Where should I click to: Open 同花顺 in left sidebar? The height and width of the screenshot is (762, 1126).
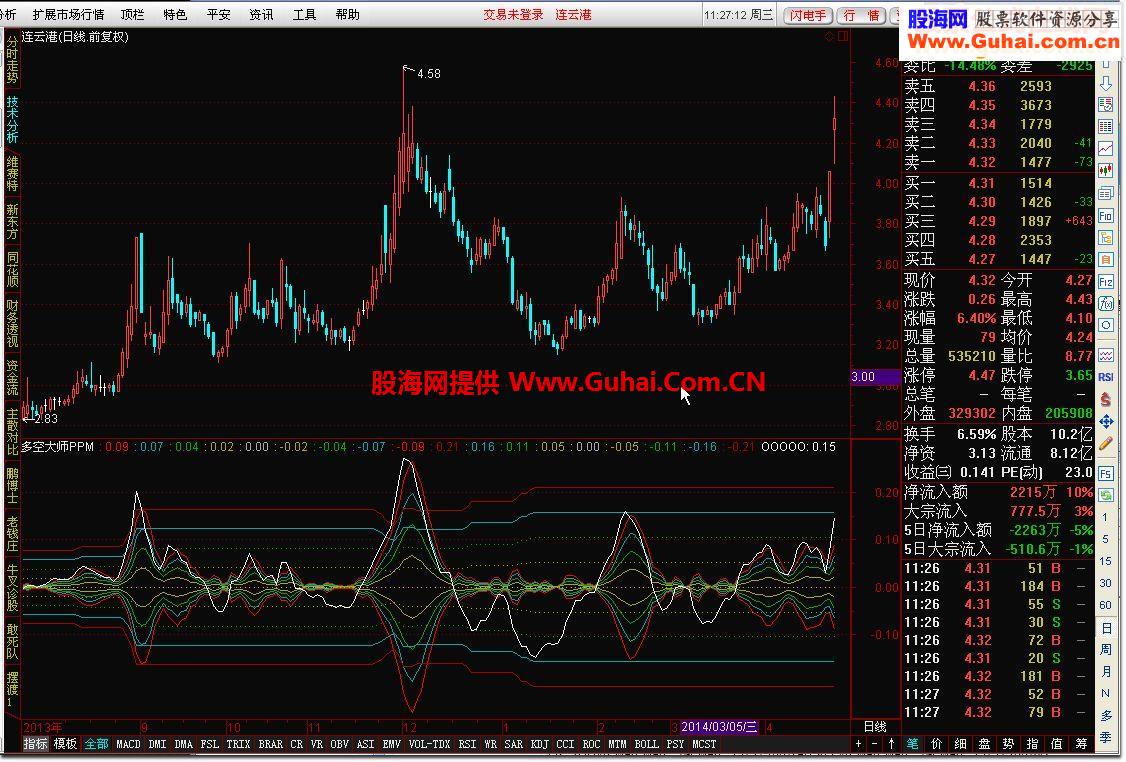tap(12, 270)
